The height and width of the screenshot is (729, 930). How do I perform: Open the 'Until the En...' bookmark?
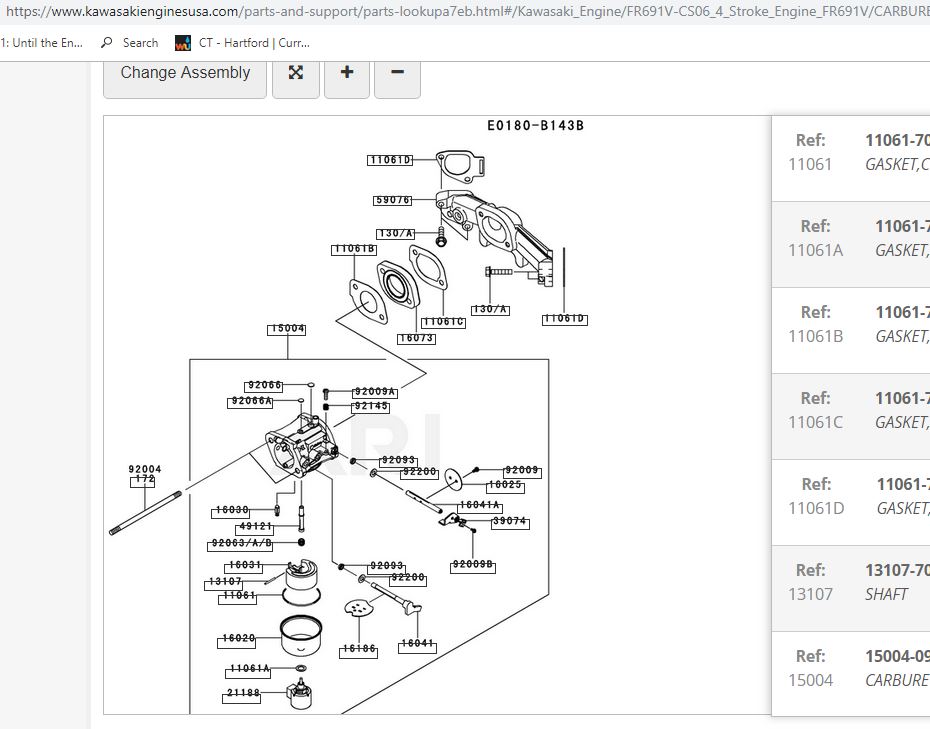[42, 43]
